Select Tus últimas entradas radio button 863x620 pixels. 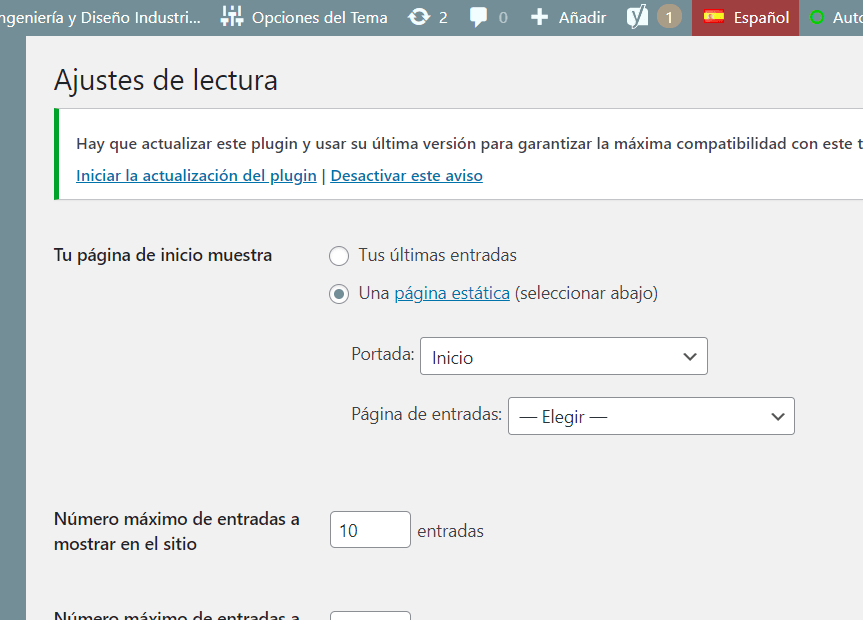pos(339,256)
